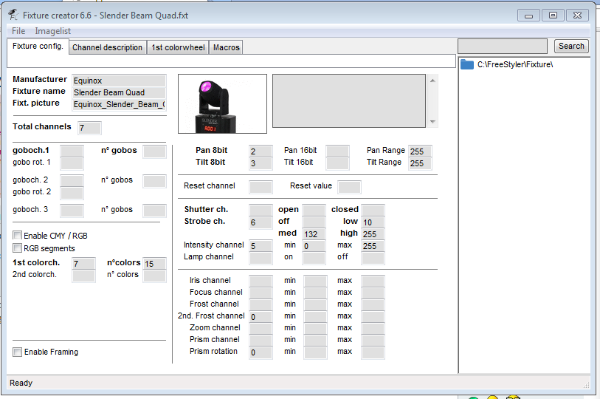This screenshot has height=399, width=600.
Task: Click the description scrollbar down arrow
Action: 432,121
